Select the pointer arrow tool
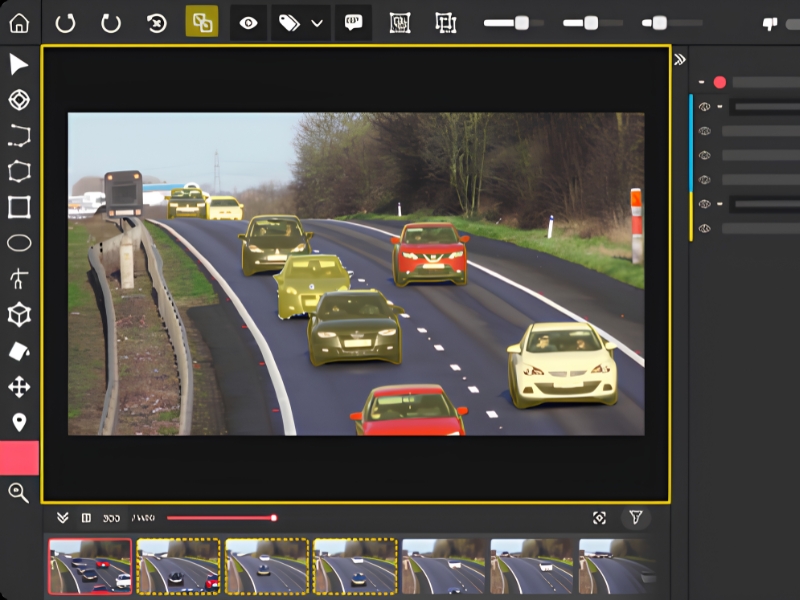 click(x=19, y=65)
